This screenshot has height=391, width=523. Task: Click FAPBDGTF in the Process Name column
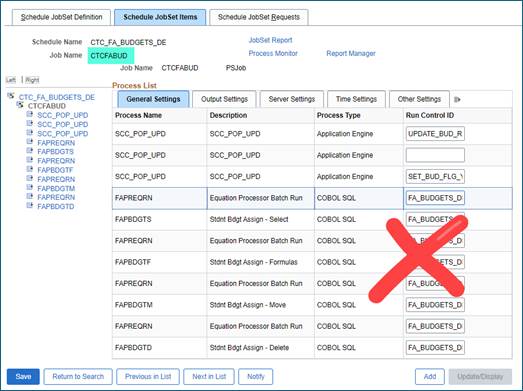click(133, 262)
